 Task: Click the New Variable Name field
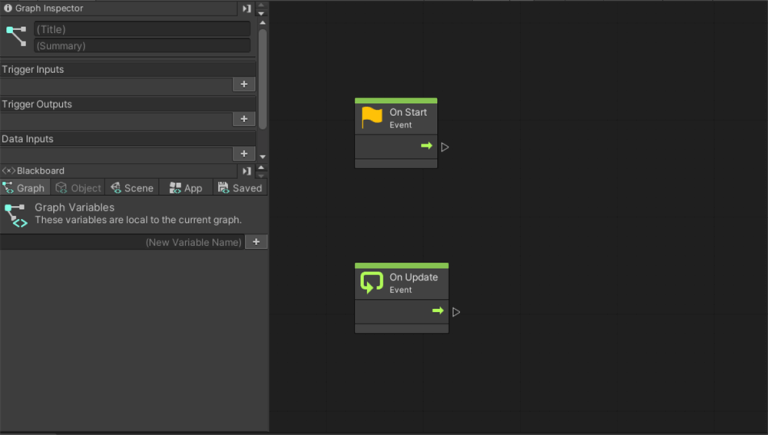122,242
